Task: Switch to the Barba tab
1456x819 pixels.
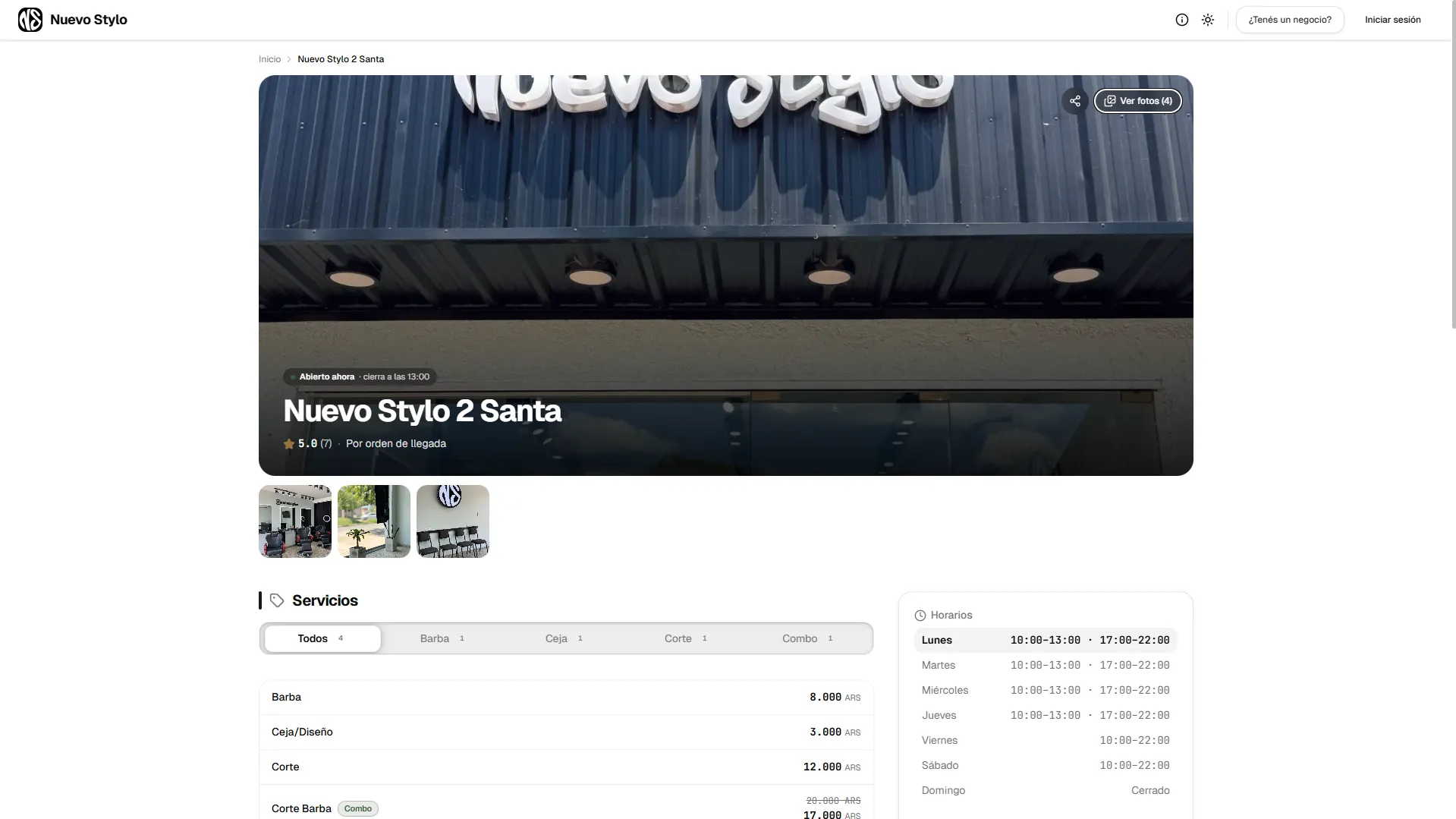Action: [x=442, y=638]
